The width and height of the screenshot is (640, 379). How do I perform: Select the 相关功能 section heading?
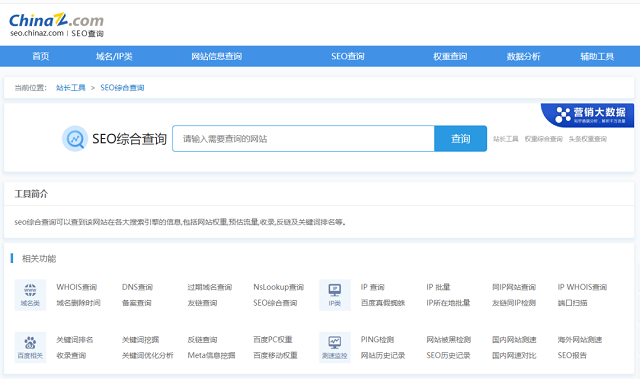39,259
